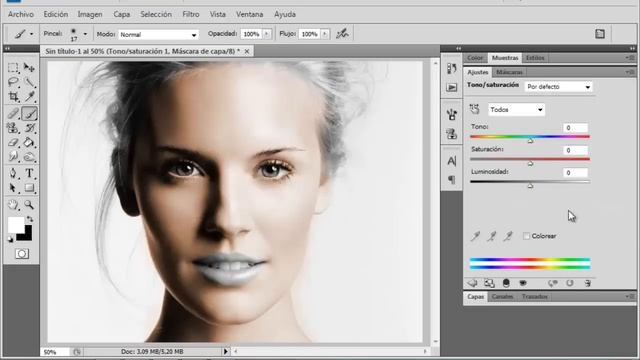Select the Paint Bucket tool

pos(29,142)
